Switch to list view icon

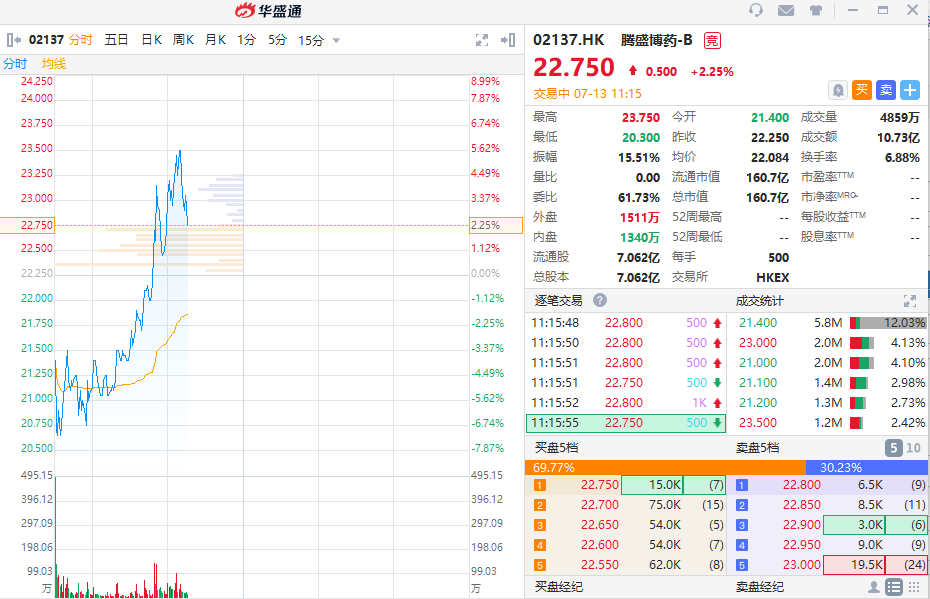pyautogui.click(x=894, y=587)
